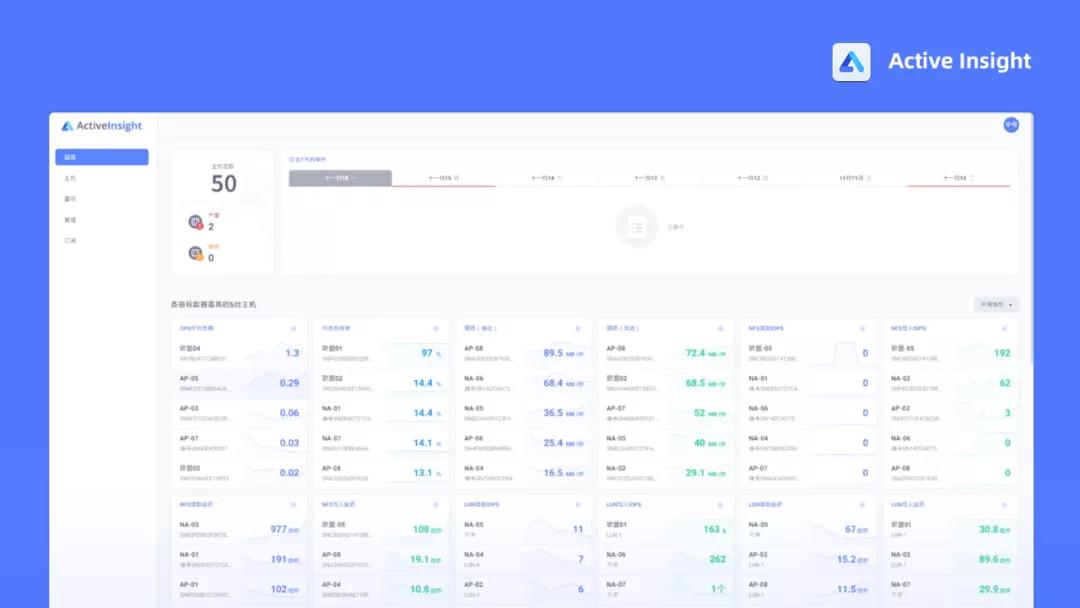The height and width of the screenshot is (608, 1080).
Task: Open the metrics filter dropdown above the cards
Action: pyautogui.click(x=996, y=304)
